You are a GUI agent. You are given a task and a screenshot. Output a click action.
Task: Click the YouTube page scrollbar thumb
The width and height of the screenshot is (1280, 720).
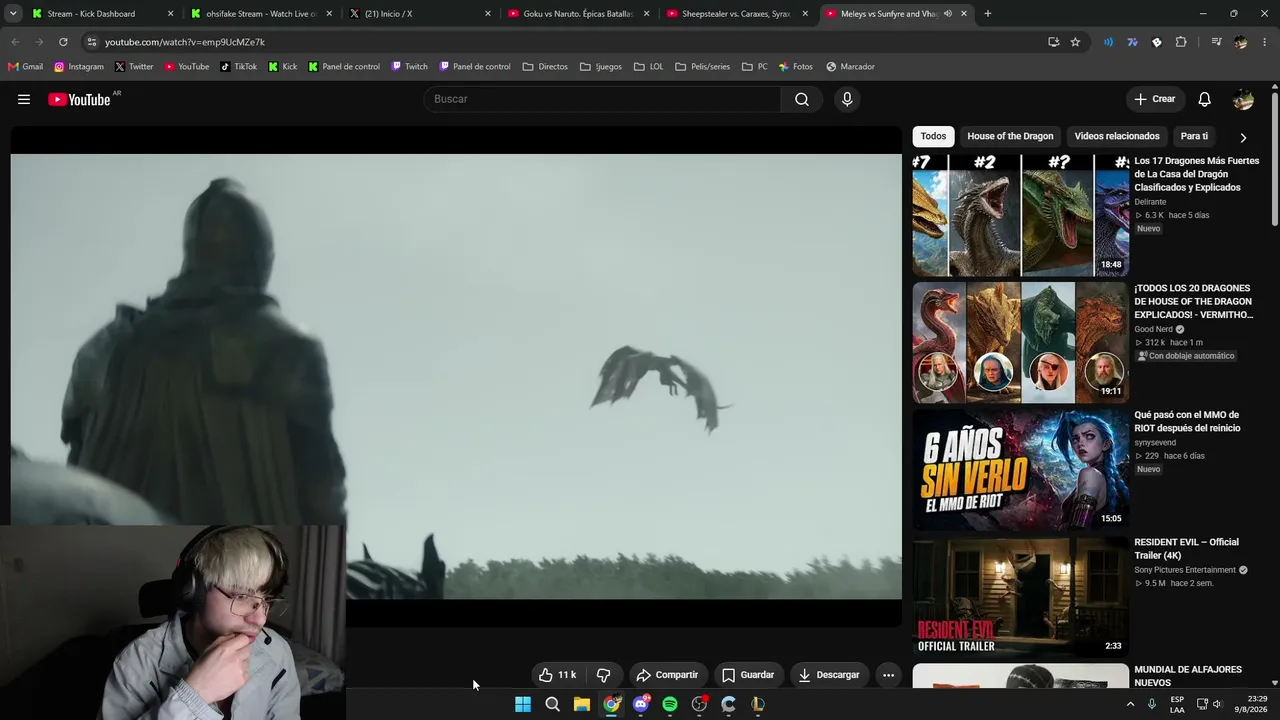[1275, 160]
